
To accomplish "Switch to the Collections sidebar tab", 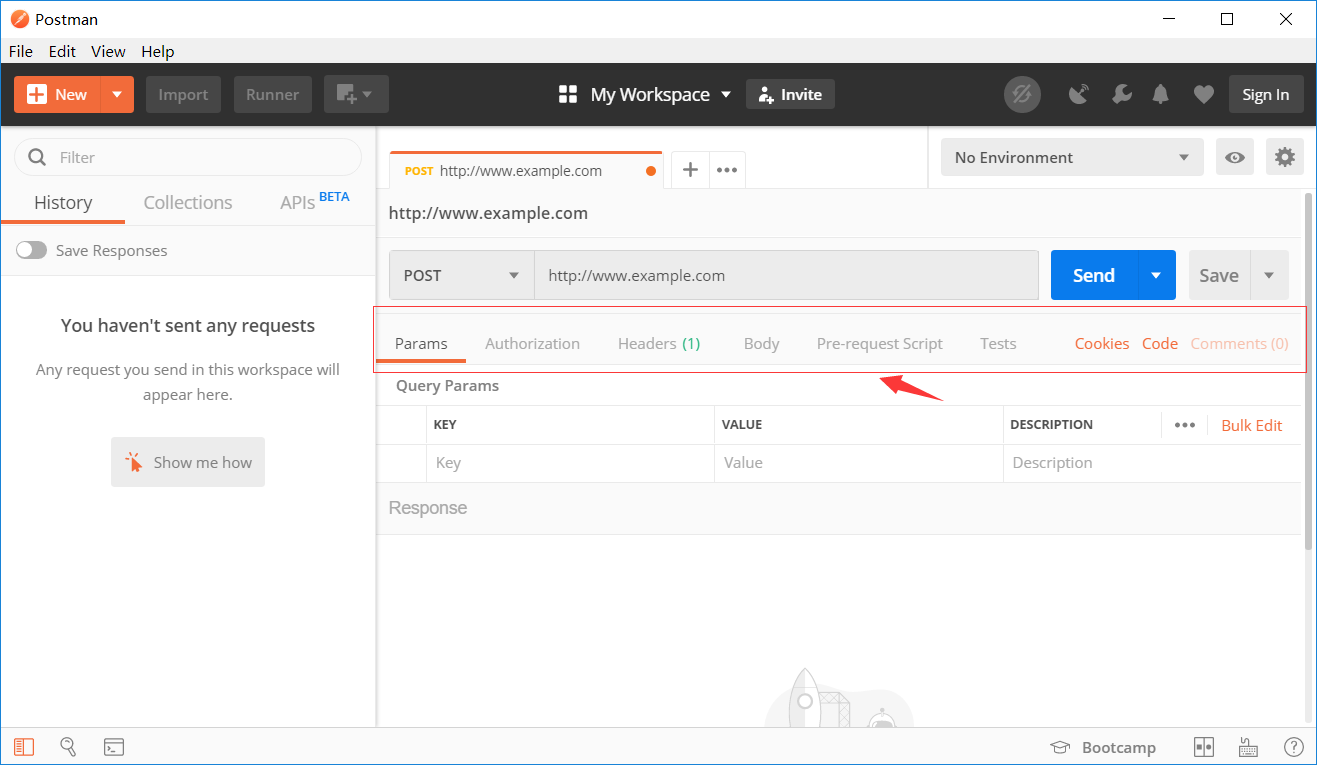I will pos(188,202).
